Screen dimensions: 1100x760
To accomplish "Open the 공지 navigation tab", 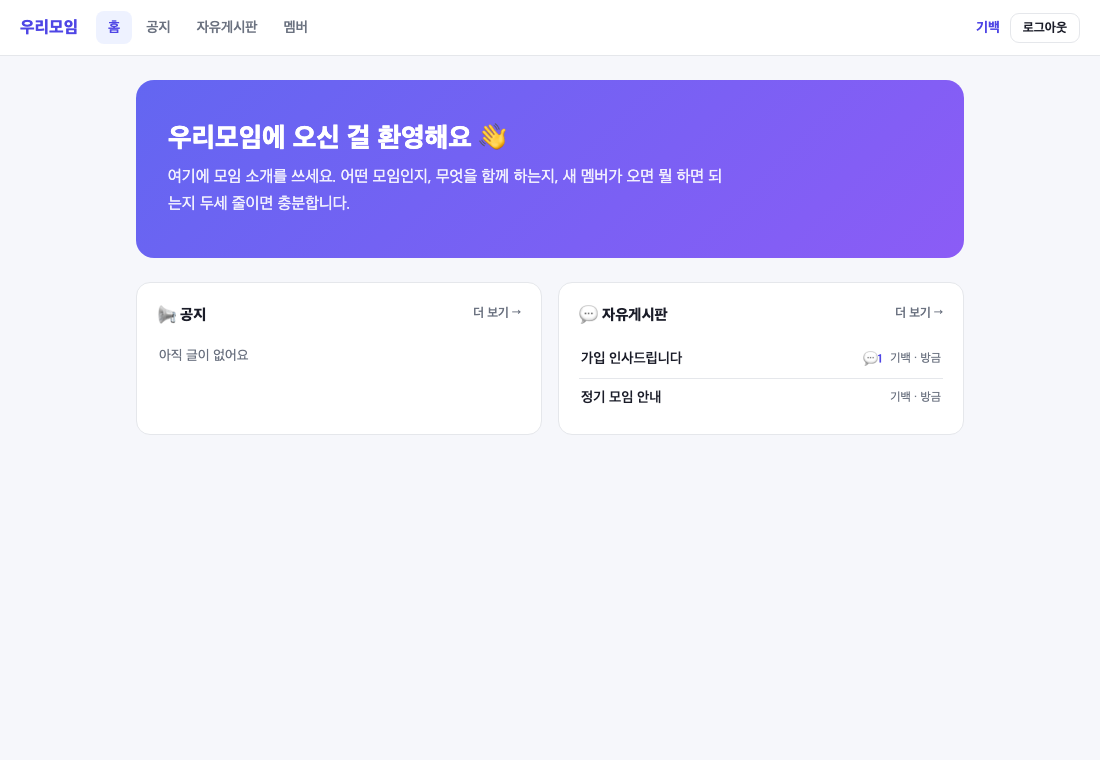I will pos(158,27).
